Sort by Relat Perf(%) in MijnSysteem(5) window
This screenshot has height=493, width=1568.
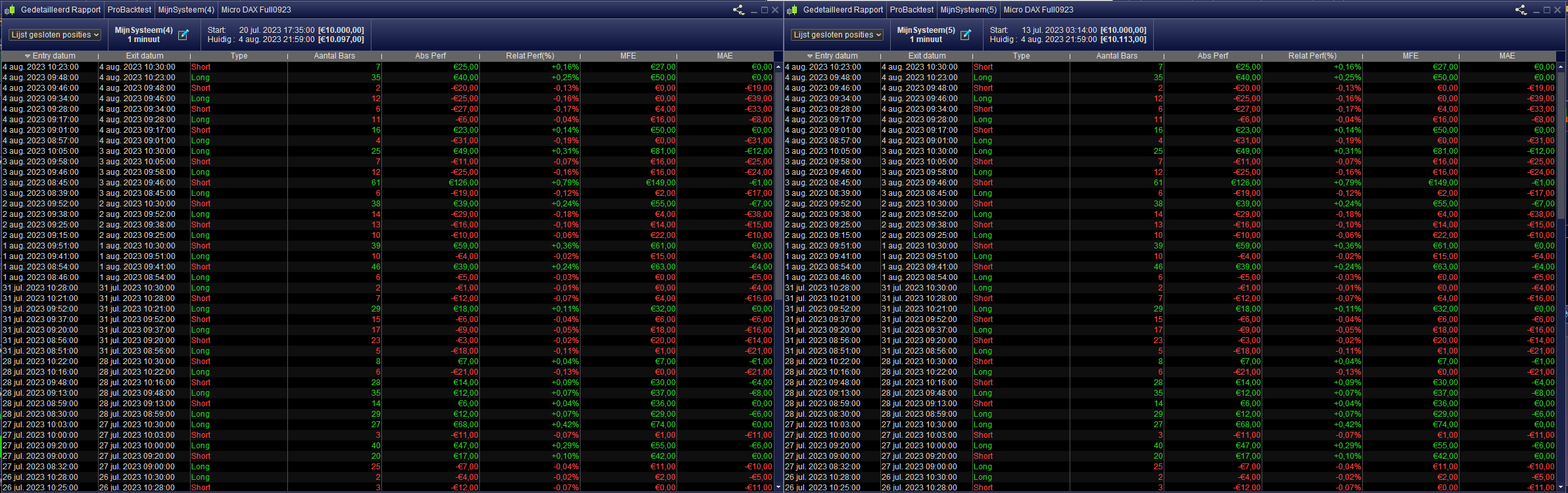click(x=1312, y=56)
